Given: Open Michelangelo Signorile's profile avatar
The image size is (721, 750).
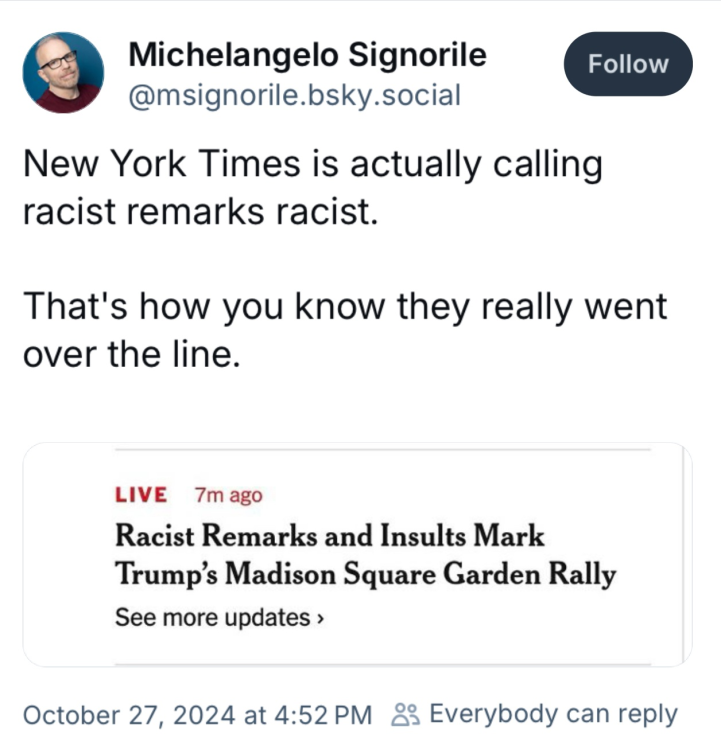Looking at the screenshot, I should pyautogui.click(x=63, y=72).
